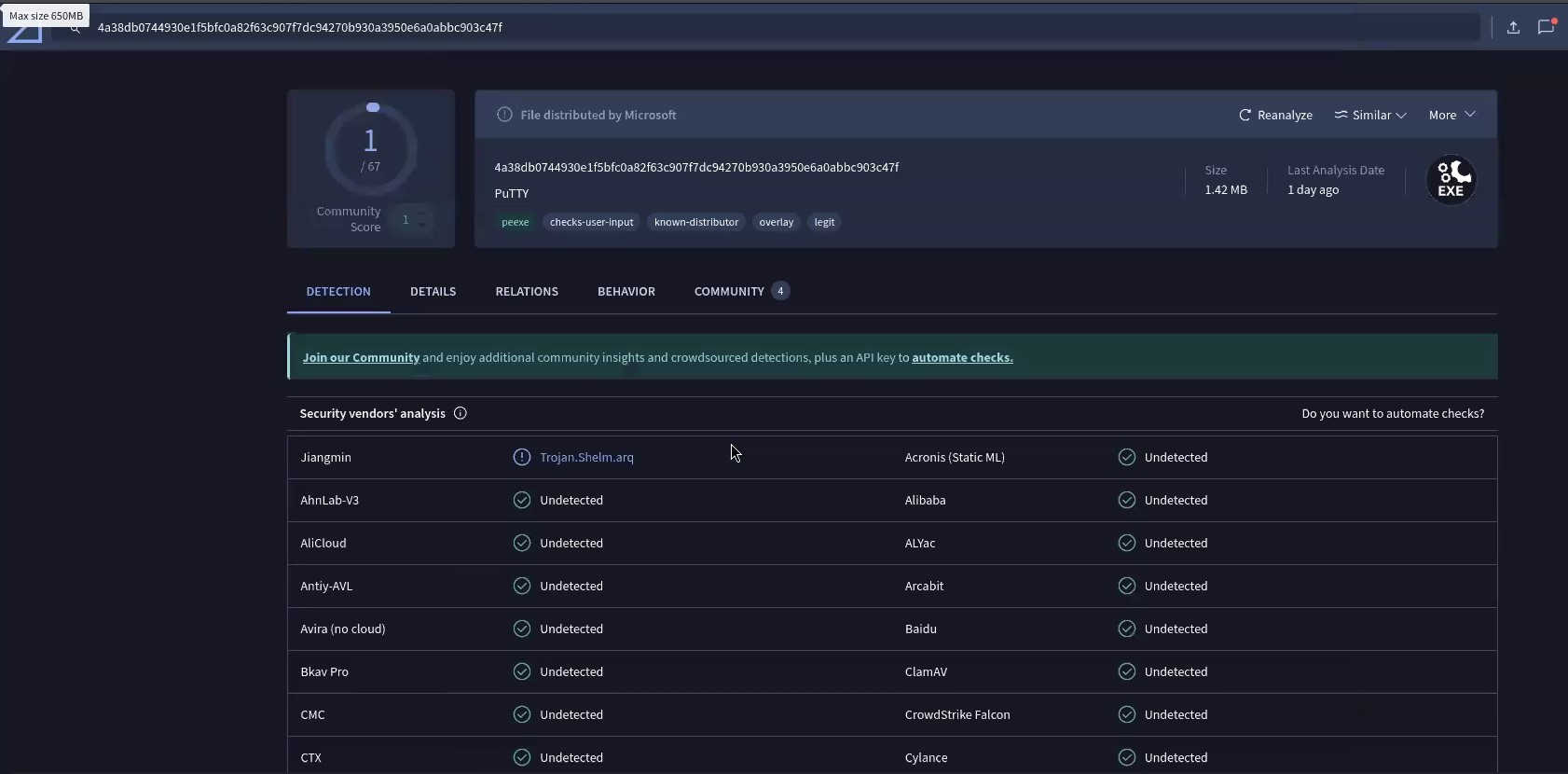1568x774 pixels.
Task: Click check icon in AhnLab-V3 row
Action: pos(522,500)
